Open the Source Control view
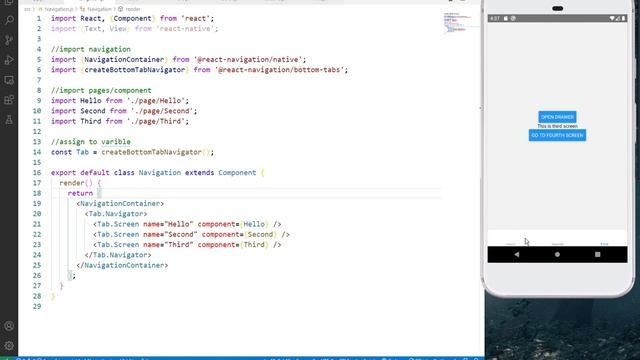The width and height of the screenshot is (640, 360). pyautogui.click(x=9, y=40)
